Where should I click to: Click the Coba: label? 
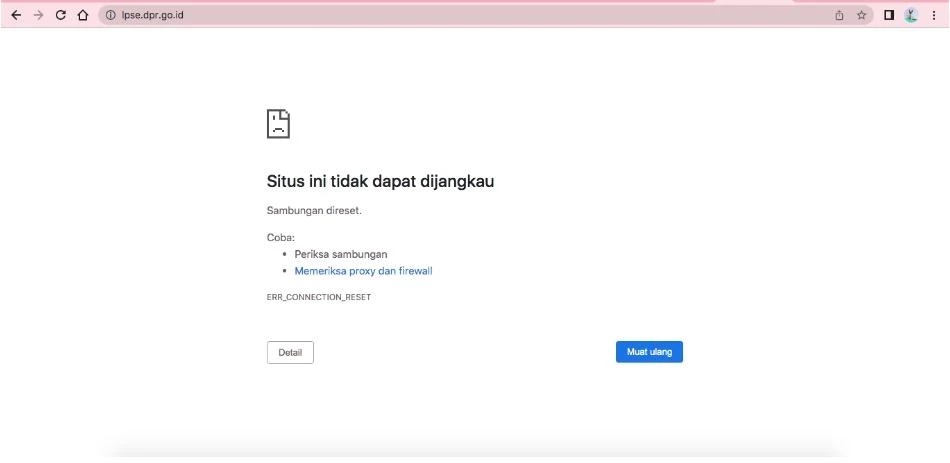(281, 238)
